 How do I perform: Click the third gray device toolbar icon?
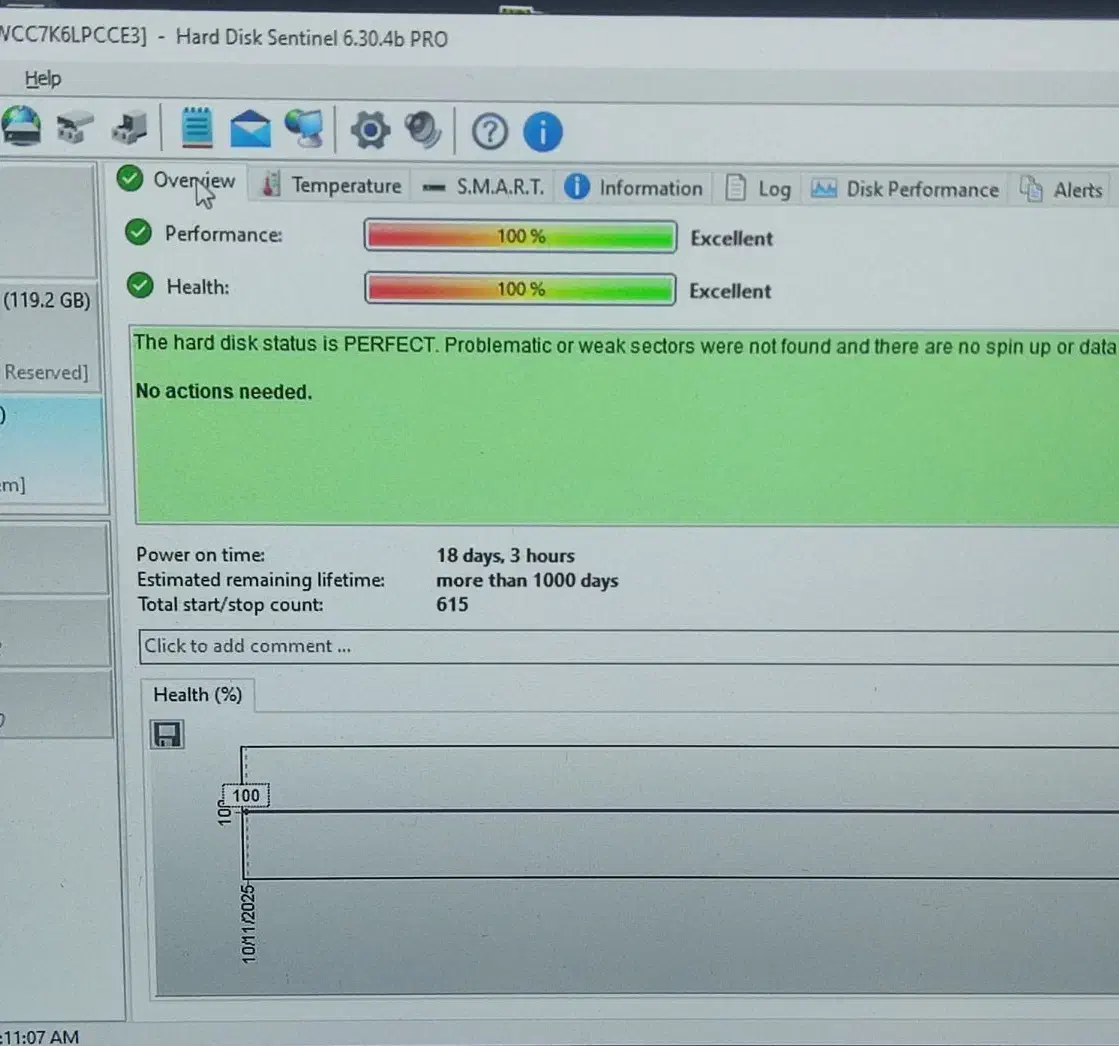click(x=130, y=128)
